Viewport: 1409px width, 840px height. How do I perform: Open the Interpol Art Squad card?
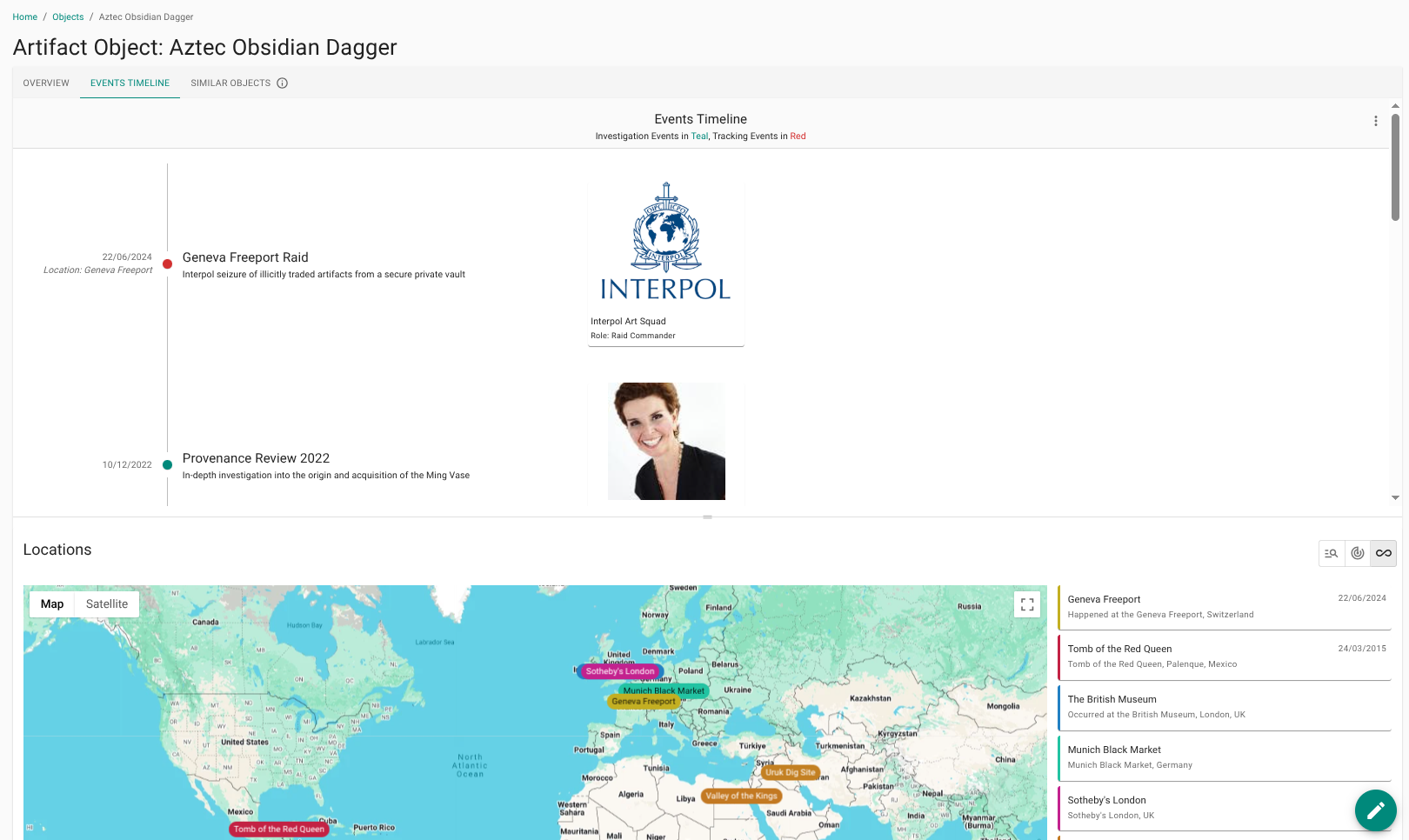click(x=666, y=263)
